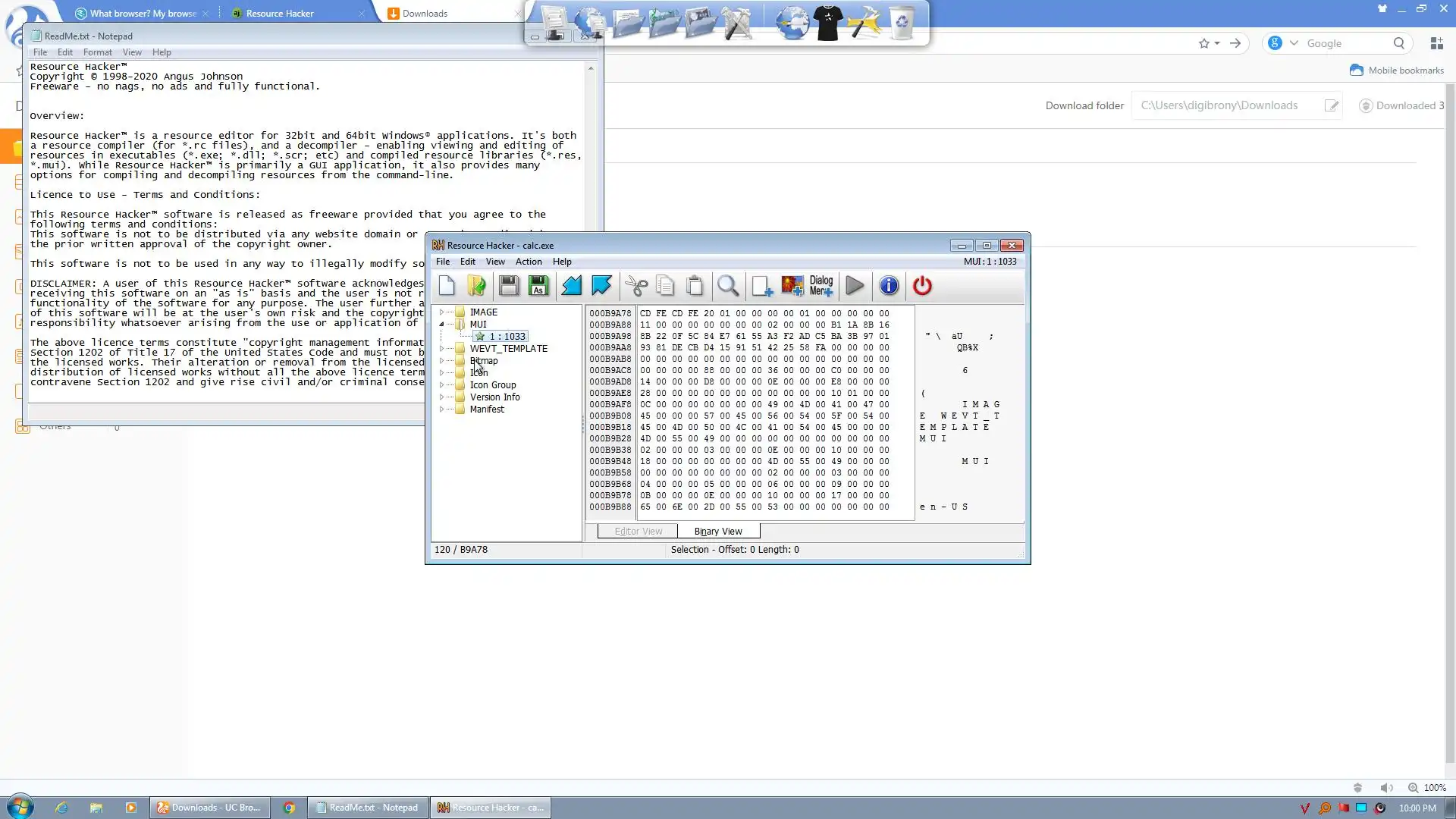Switch to the Editor View tab
Viewport: 1456px width, 819px height.
(x=638, y=532)
